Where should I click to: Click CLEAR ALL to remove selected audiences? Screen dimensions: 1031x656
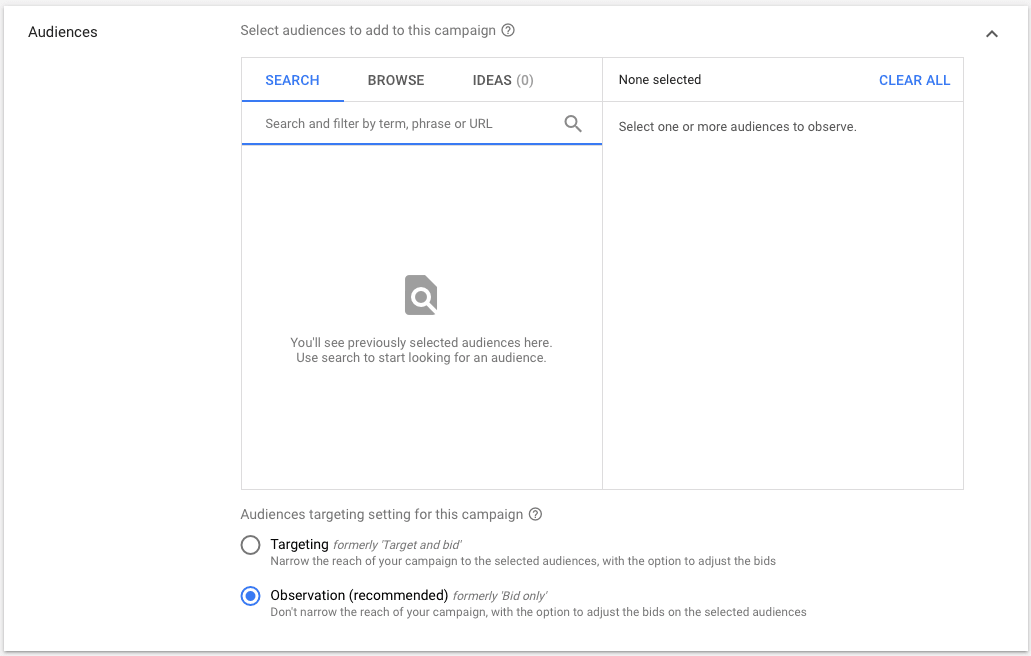pyautogui.click(x=914, y=80)
